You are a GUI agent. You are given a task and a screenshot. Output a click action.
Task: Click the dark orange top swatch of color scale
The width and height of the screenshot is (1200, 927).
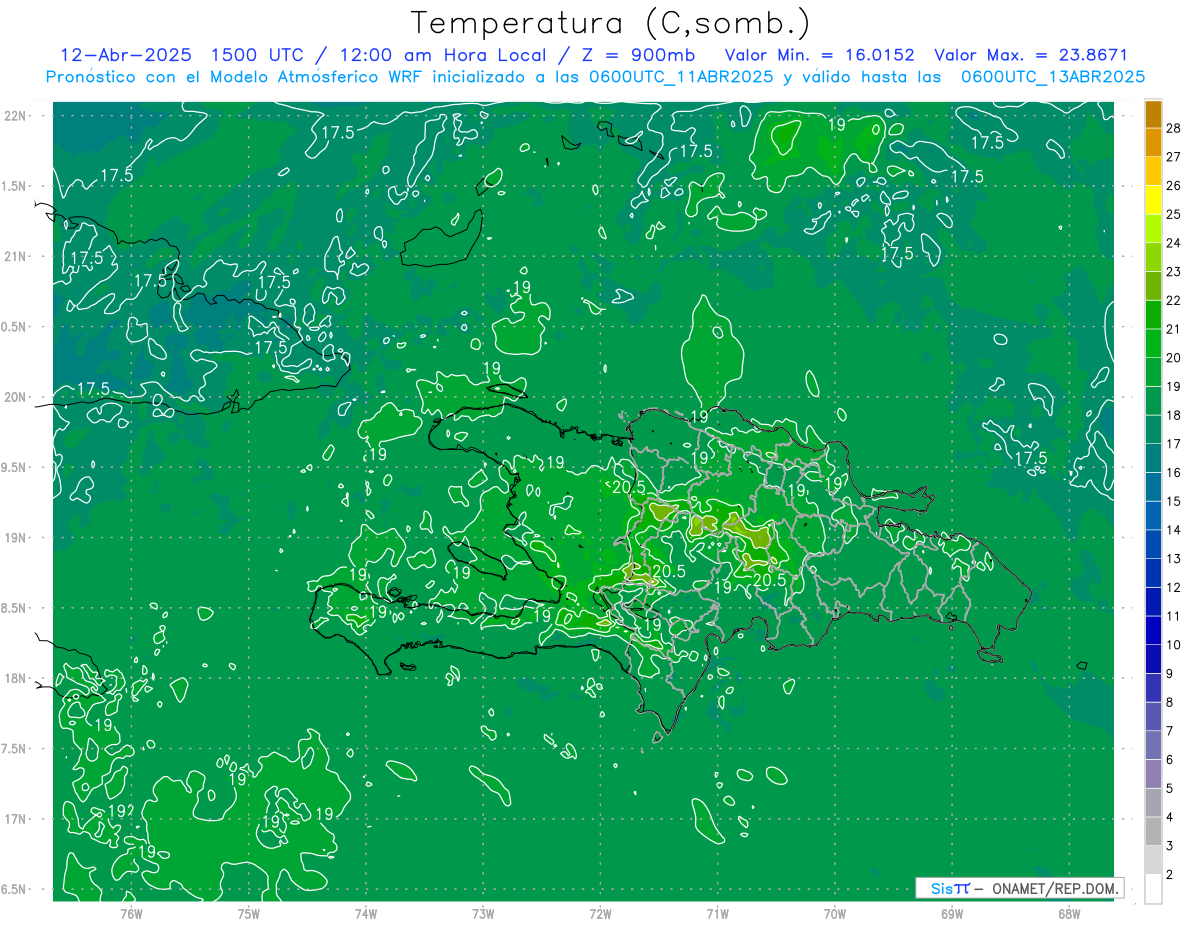[x=1153, y=113]
